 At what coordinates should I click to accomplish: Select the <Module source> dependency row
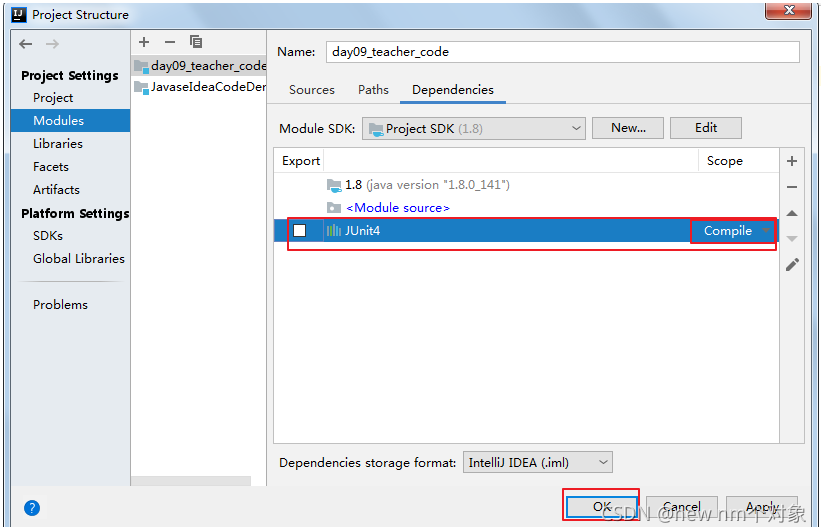point(526,208)
